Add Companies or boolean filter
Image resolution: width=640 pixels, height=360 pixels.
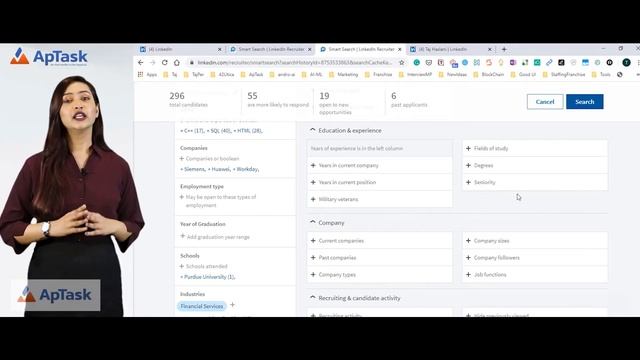tap(209, 158)
